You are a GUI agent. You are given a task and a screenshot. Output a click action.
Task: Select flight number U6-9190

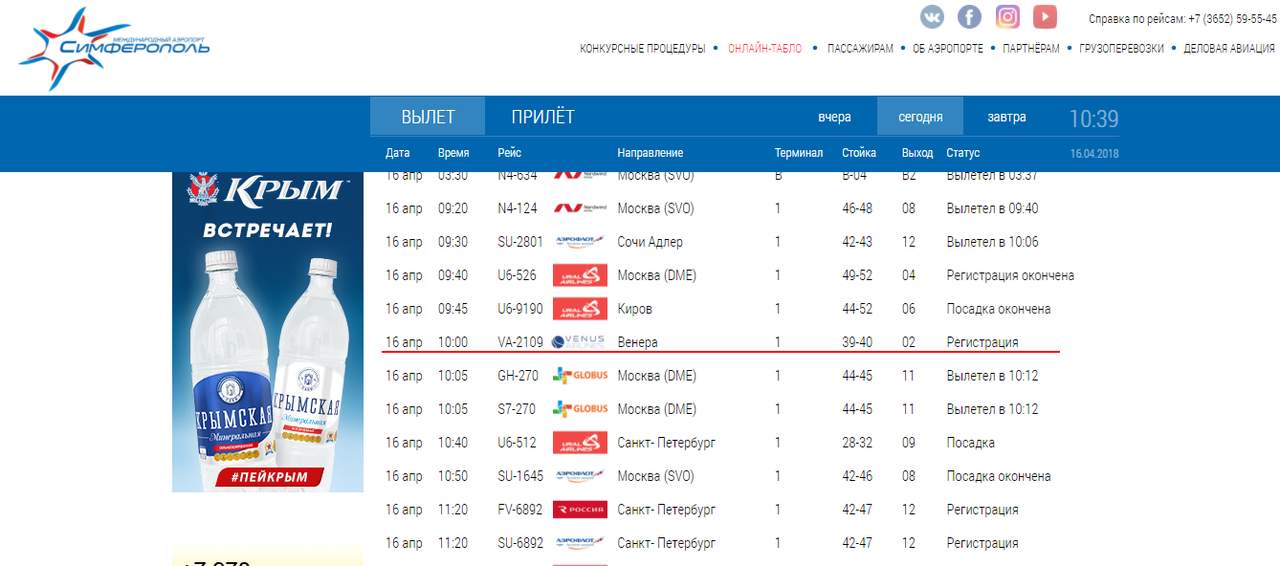tap(521, 309)
